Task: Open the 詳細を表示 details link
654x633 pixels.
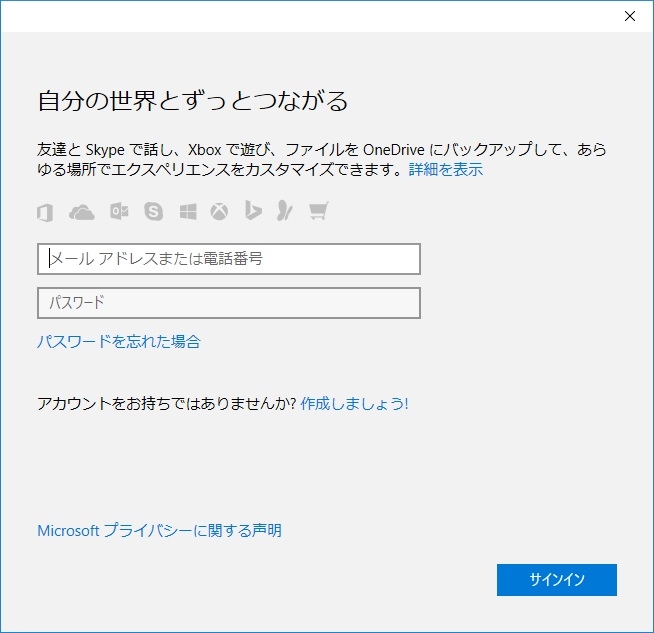Action: coord(445,170)
